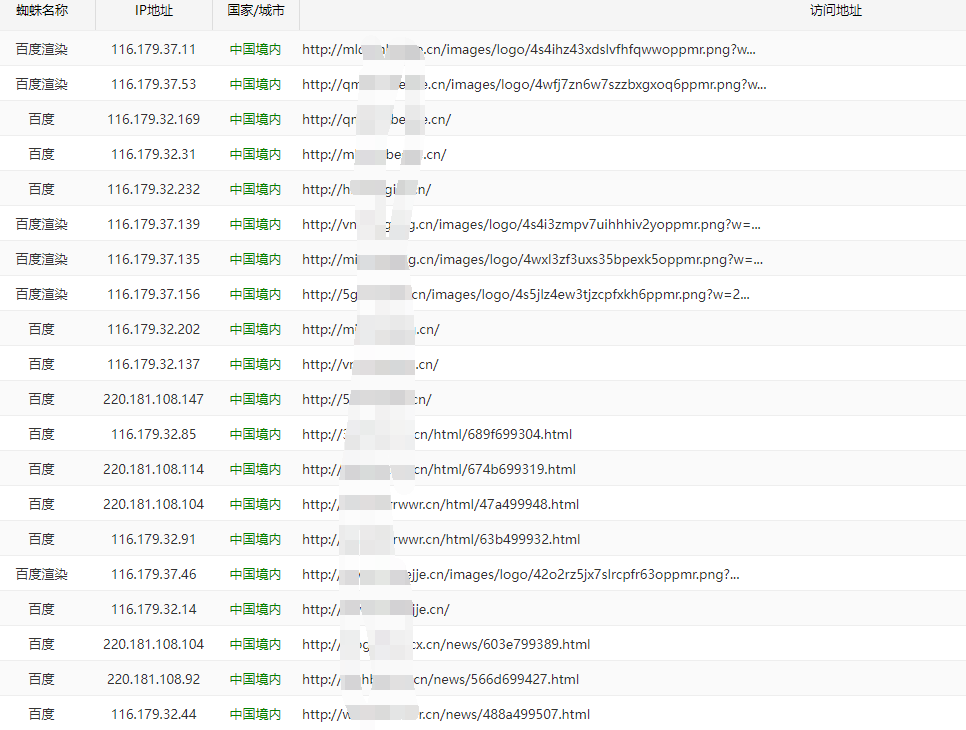Viewport: 966px width, 730px height.
Task: Select IP address 116.179.37.156
Action: 153,294
